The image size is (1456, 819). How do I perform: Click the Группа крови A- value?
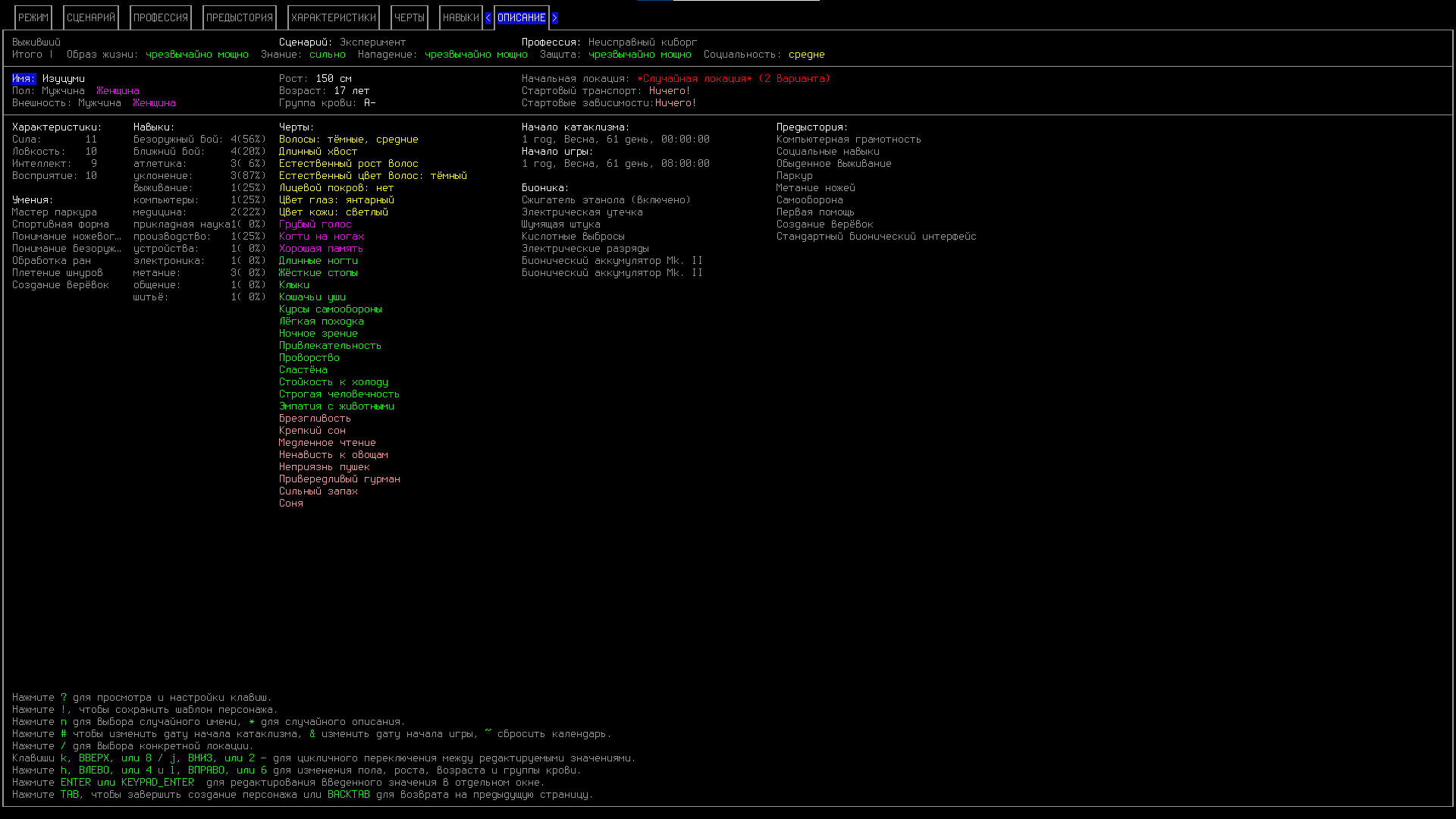(370, 103)
